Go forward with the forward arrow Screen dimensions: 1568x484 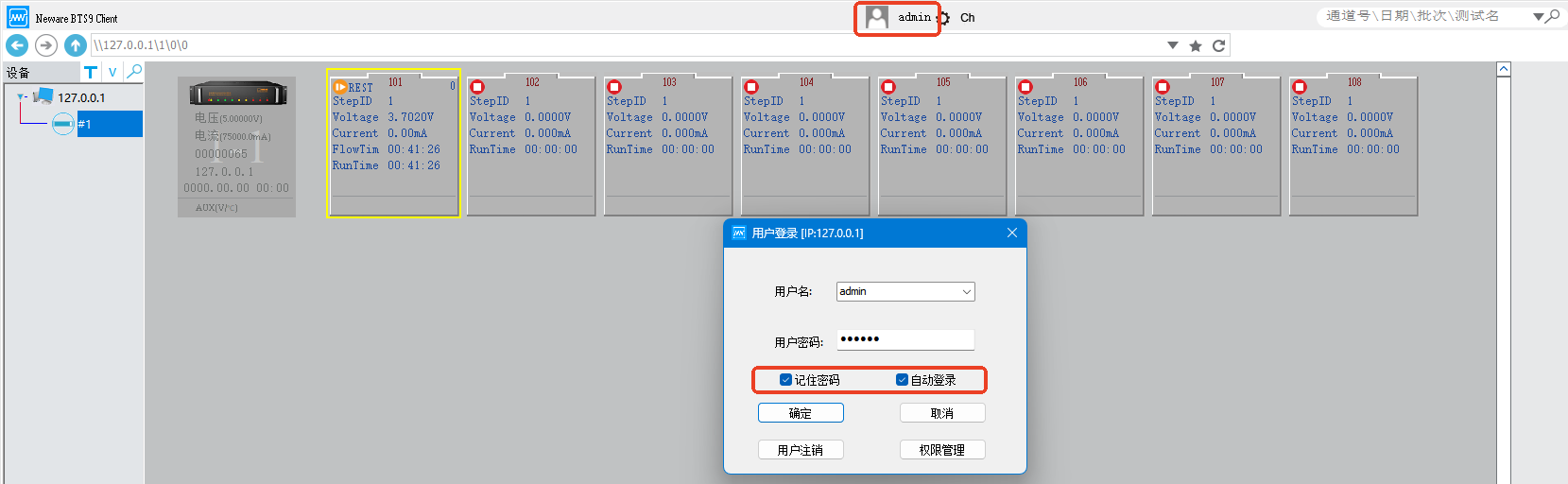[x=46, y=44]
